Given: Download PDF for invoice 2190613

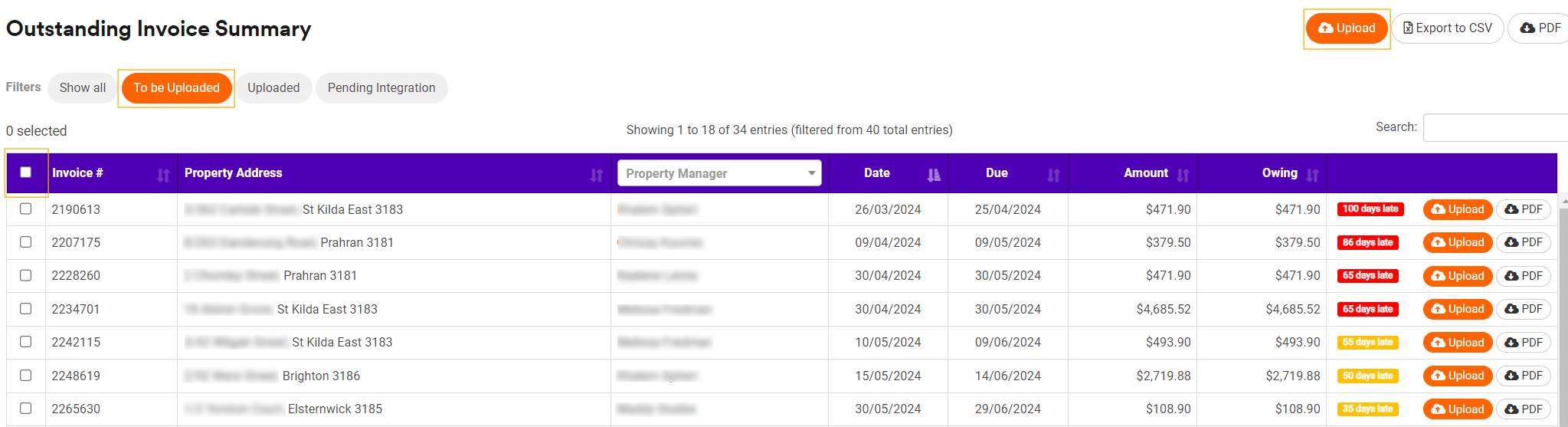Looking at the screenshot, I should pos(1524,209).
